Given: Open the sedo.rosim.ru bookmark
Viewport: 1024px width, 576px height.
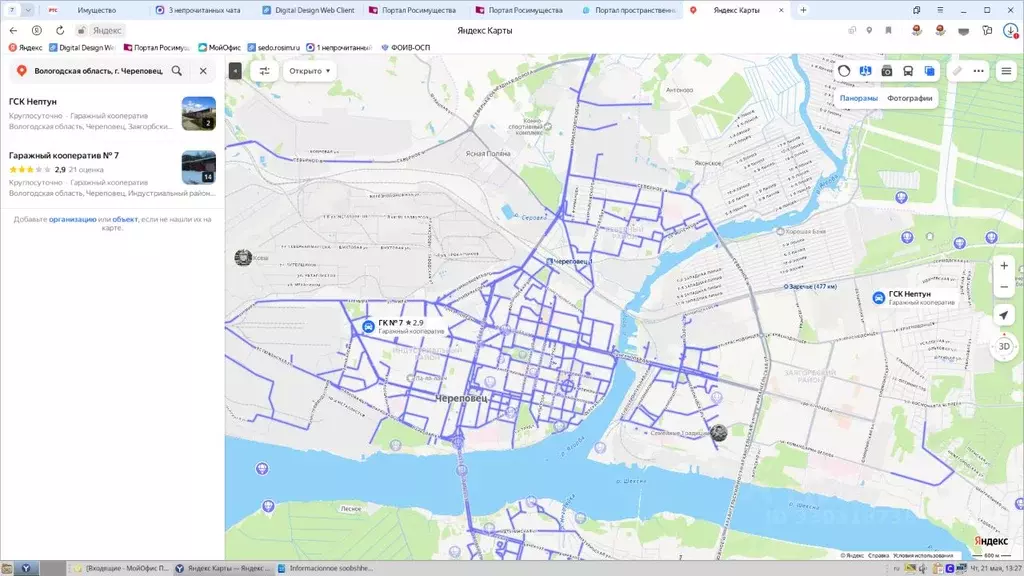Looking at the screenshot, I should point(274,48).
